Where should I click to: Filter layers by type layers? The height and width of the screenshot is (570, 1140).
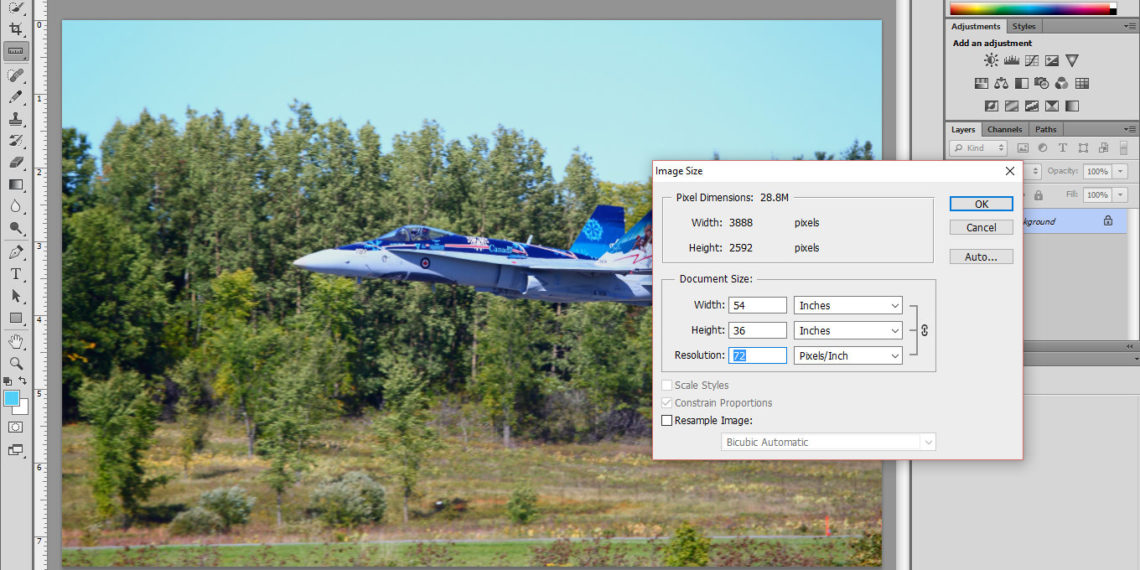[x=1062, y=148]
